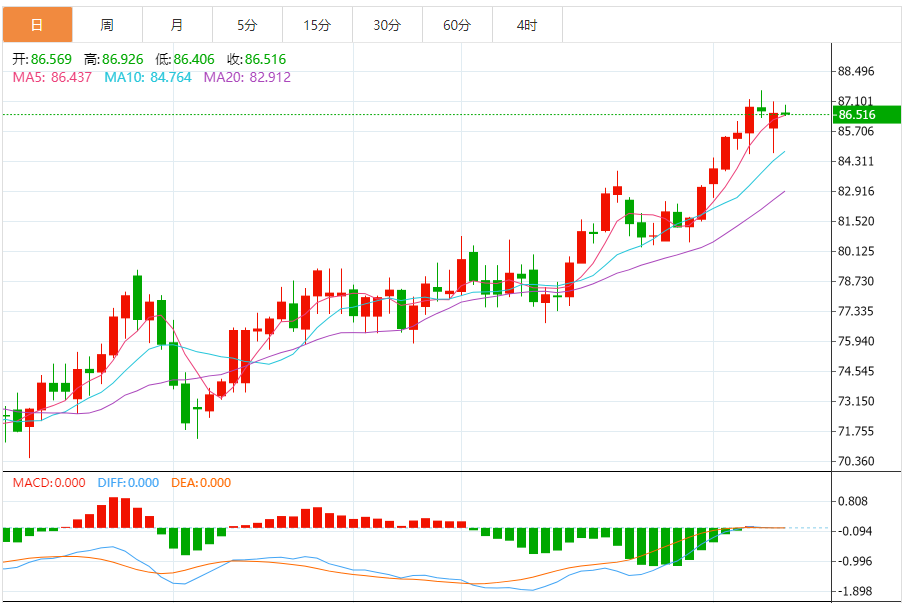The width and height of the screenshot is (904, 603).
Task: Click the MA20: 82.912 indicator label
Action: point(247,77)
